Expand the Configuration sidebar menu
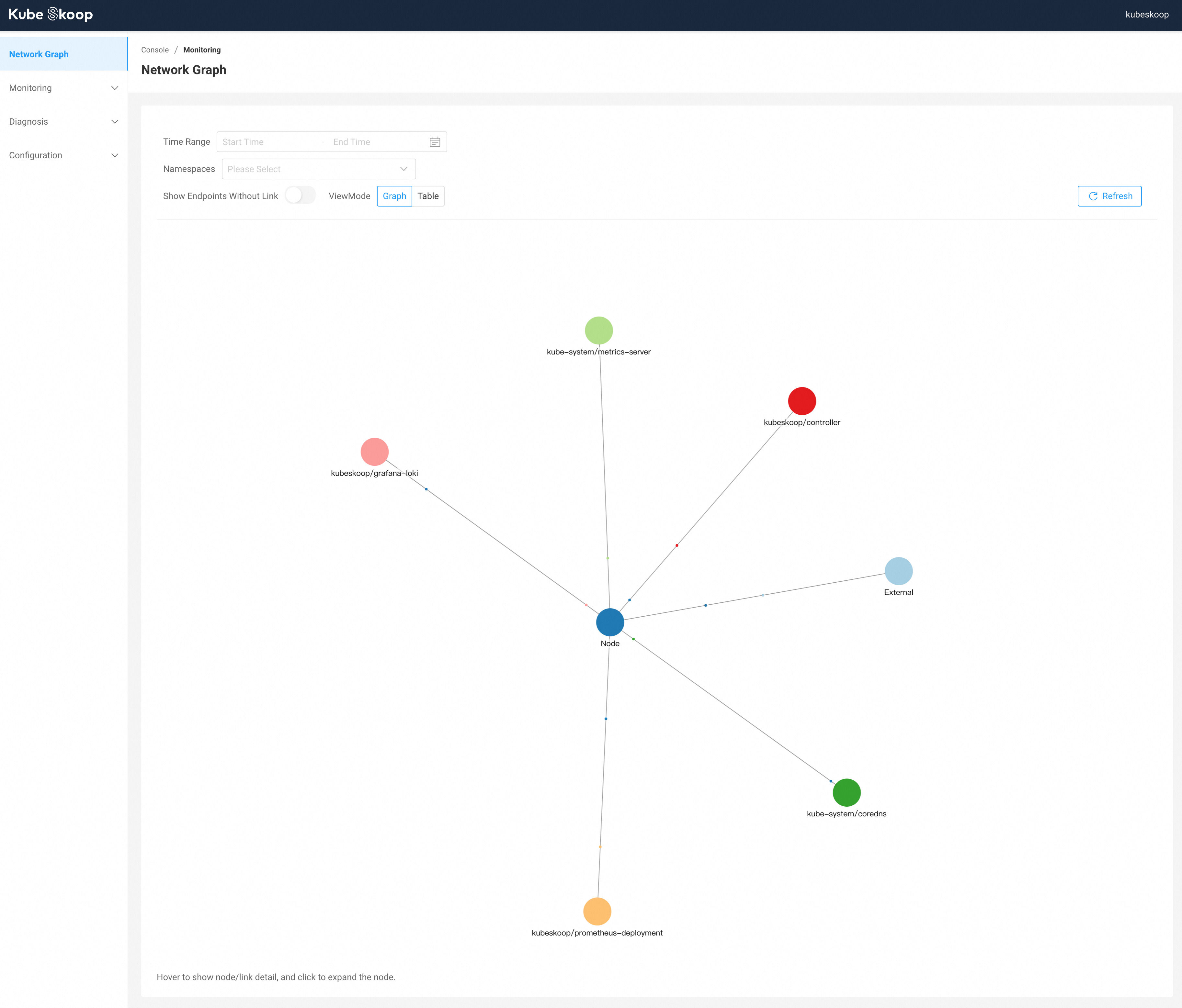 point(63,155)
